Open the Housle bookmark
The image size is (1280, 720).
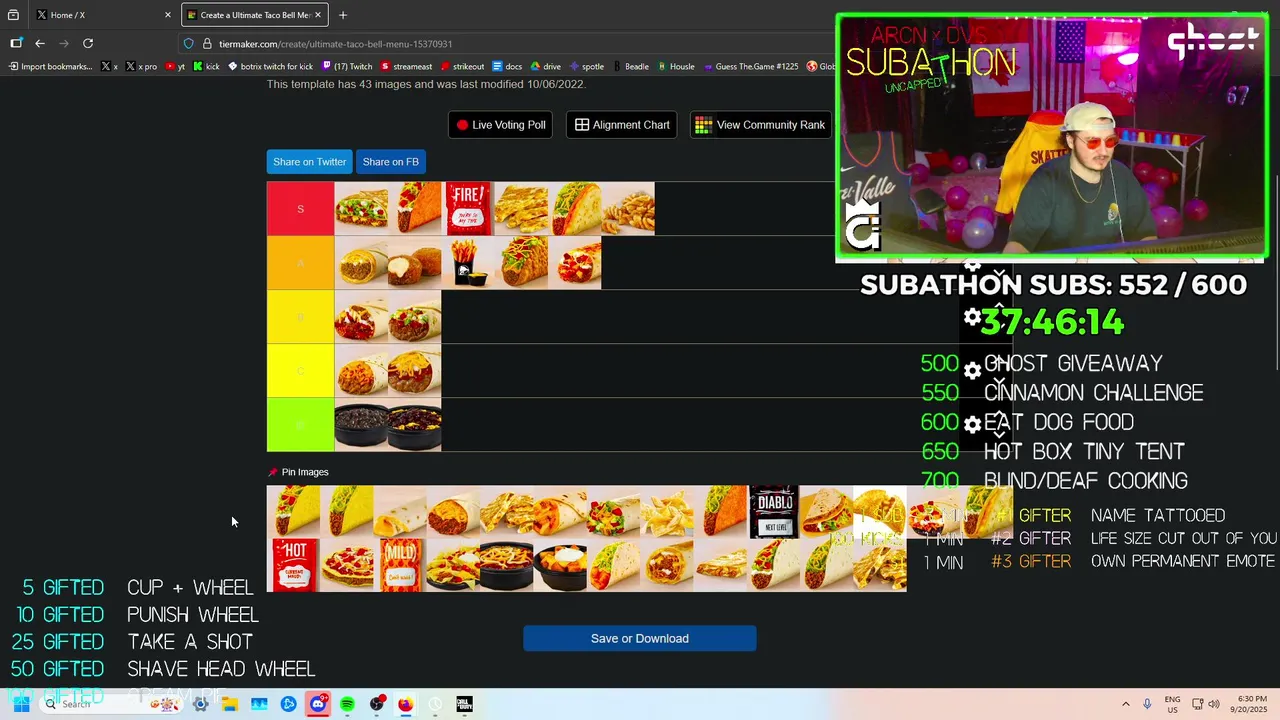point(676,67)
